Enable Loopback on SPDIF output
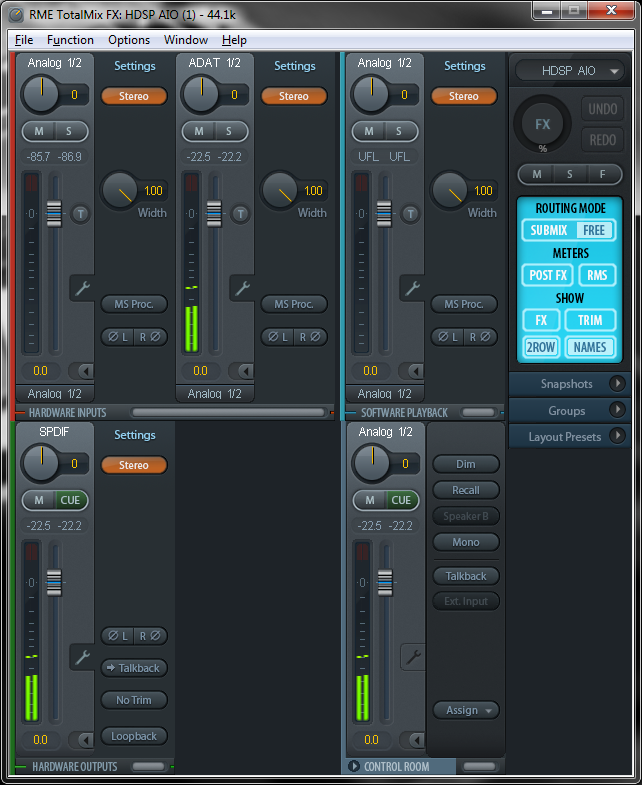This screenshot has width=642, height=785. coord(134,736)
